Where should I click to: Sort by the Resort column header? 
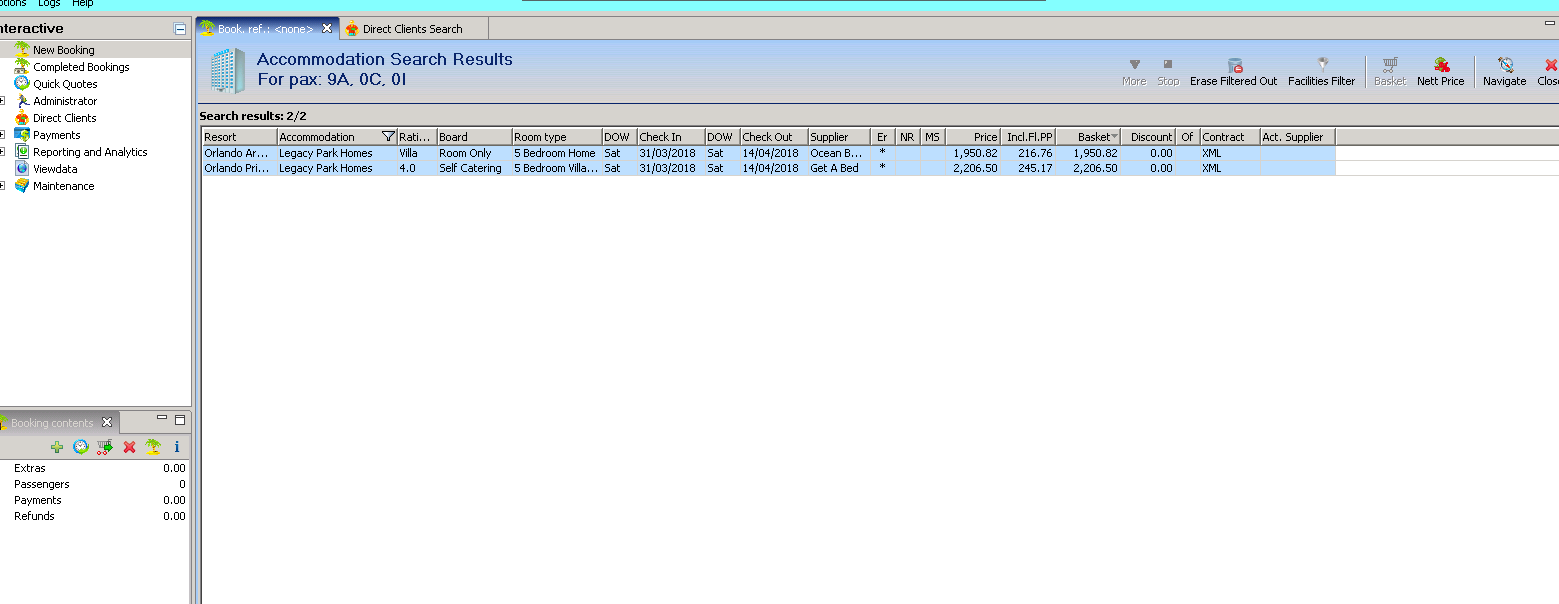[239, 137]
